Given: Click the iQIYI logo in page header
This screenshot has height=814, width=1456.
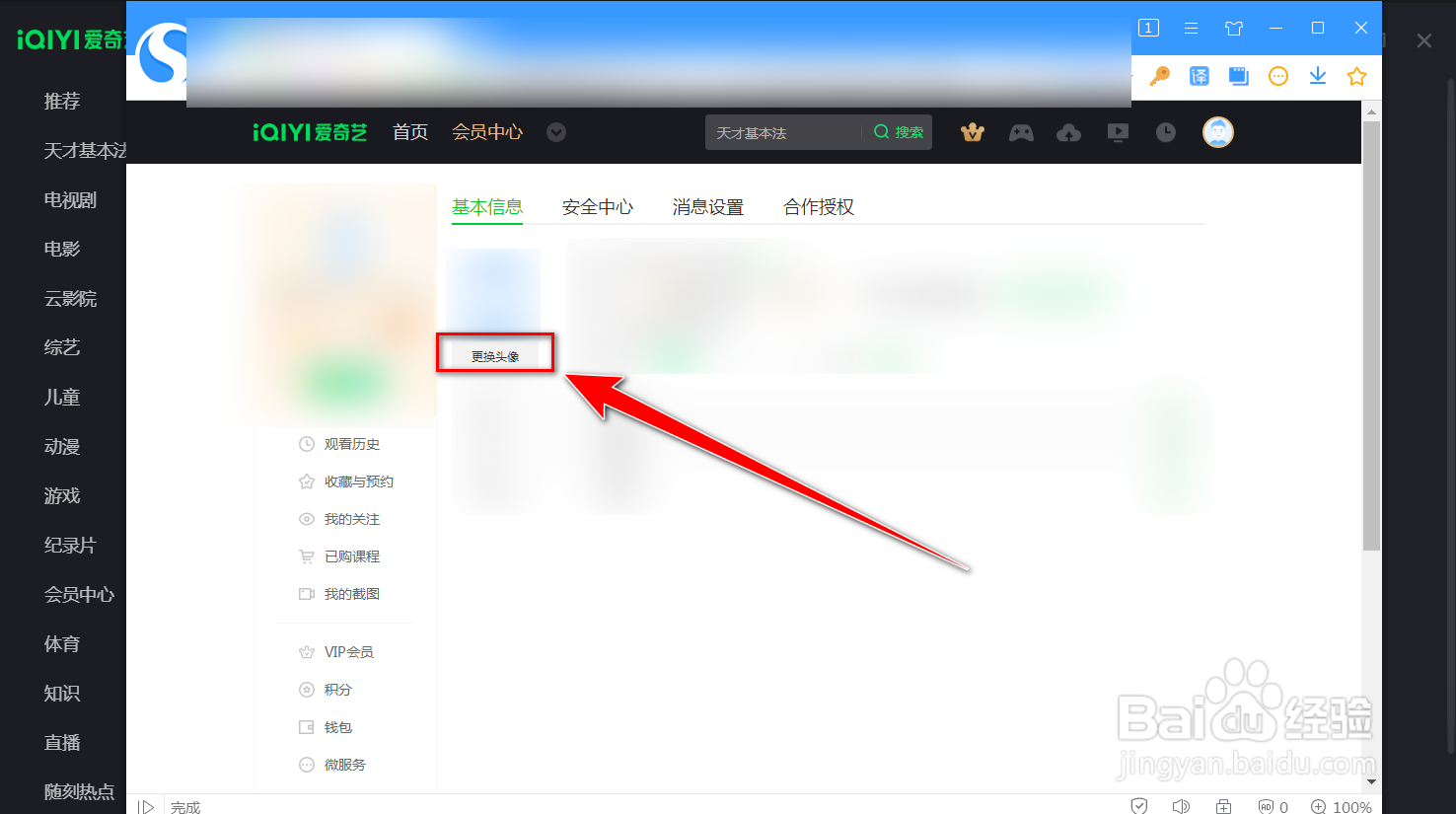Looking at the screenshot, I should point(310,132).
